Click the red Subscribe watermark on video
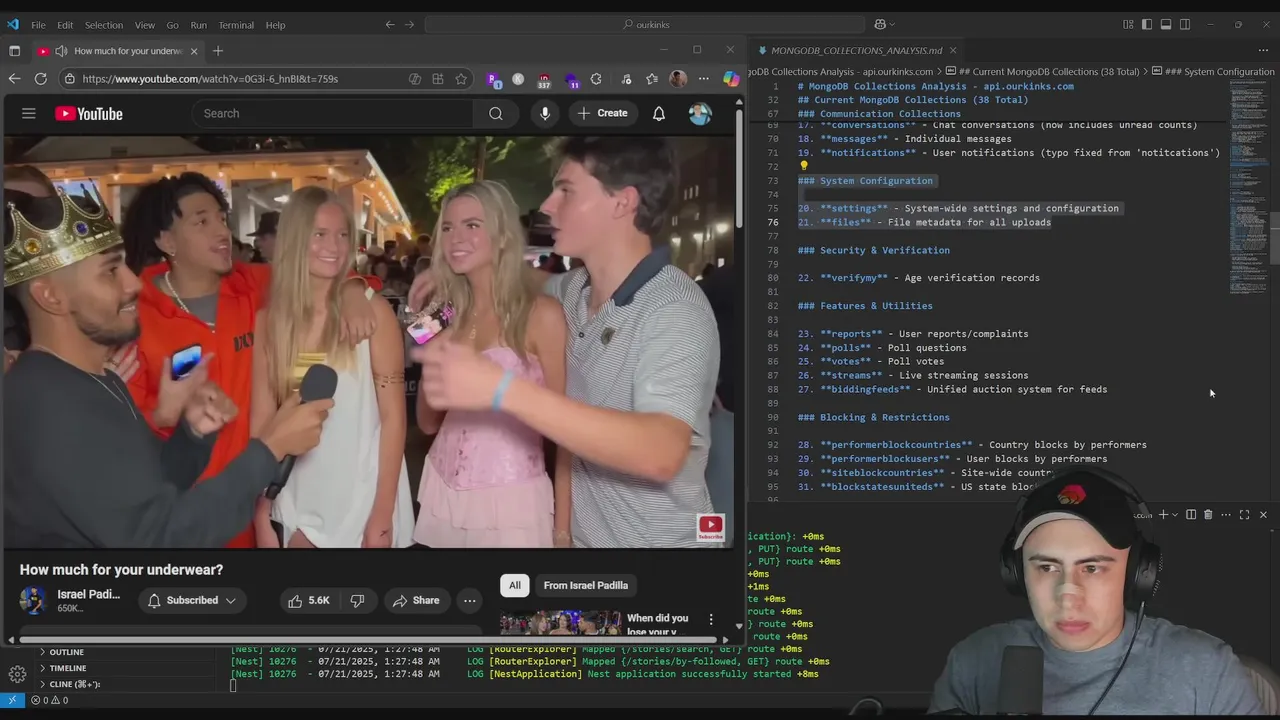 pyautogui.click(x=711, y=528)
